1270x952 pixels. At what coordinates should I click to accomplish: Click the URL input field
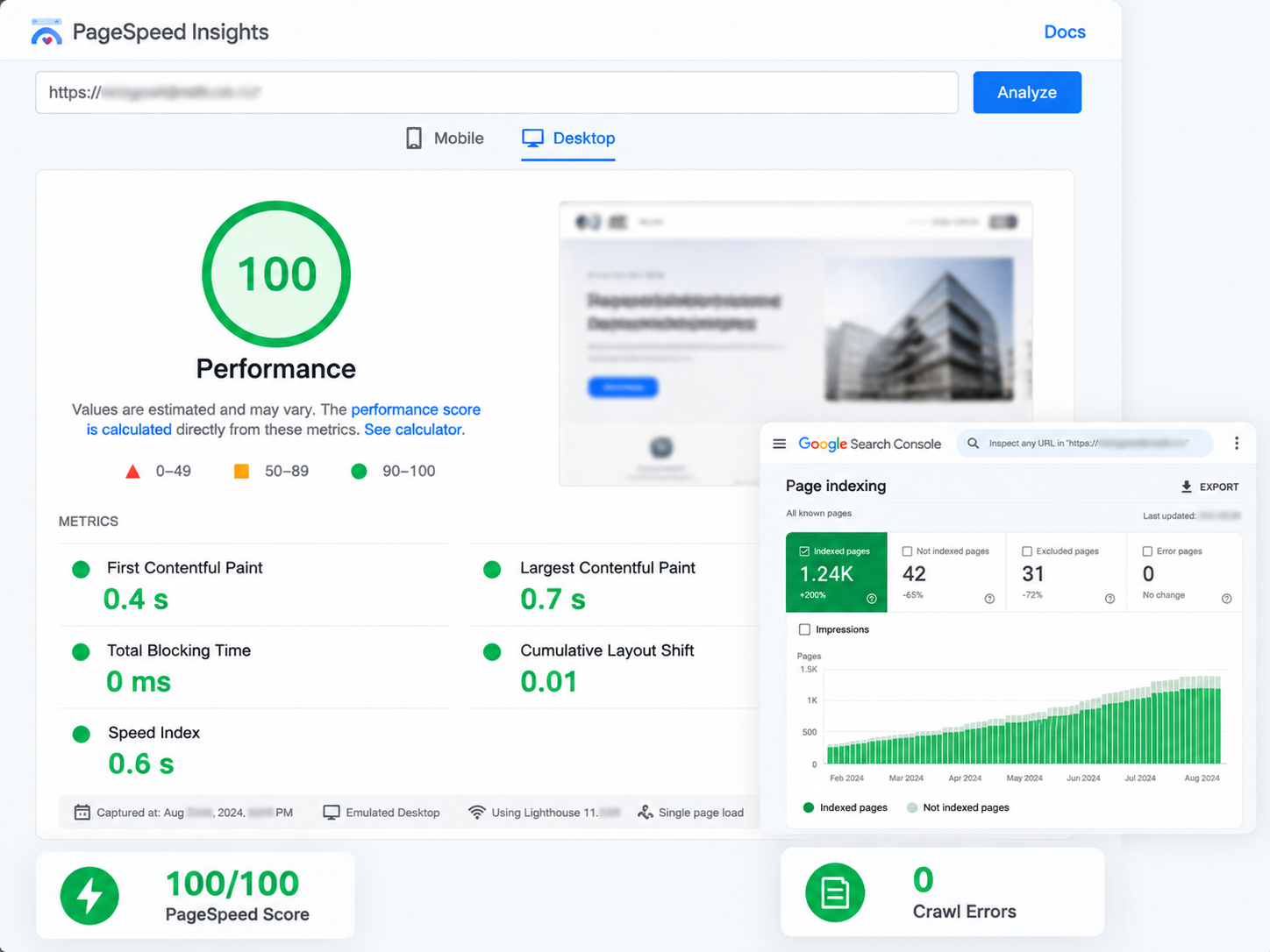496,92
